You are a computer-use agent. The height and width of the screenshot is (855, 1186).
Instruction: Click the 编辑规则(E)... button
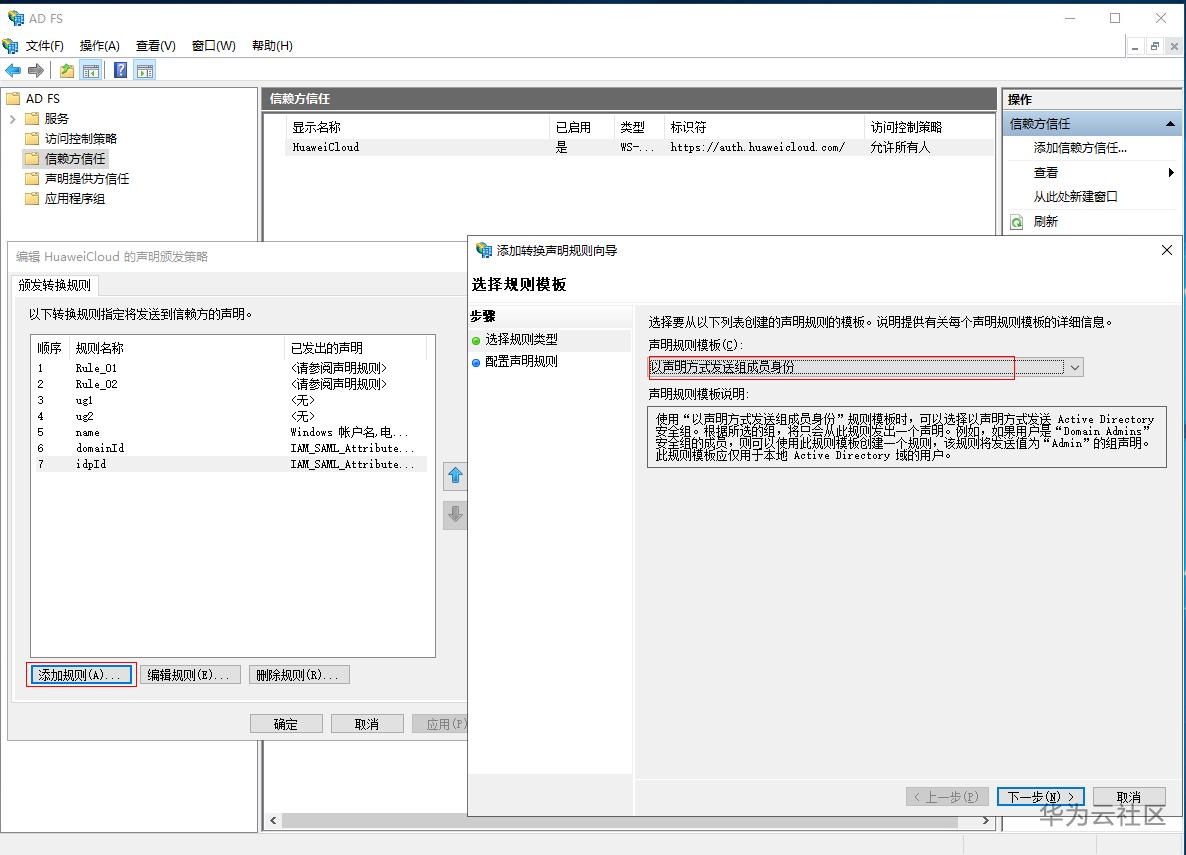pyautogui.click(x=190, y=675)
